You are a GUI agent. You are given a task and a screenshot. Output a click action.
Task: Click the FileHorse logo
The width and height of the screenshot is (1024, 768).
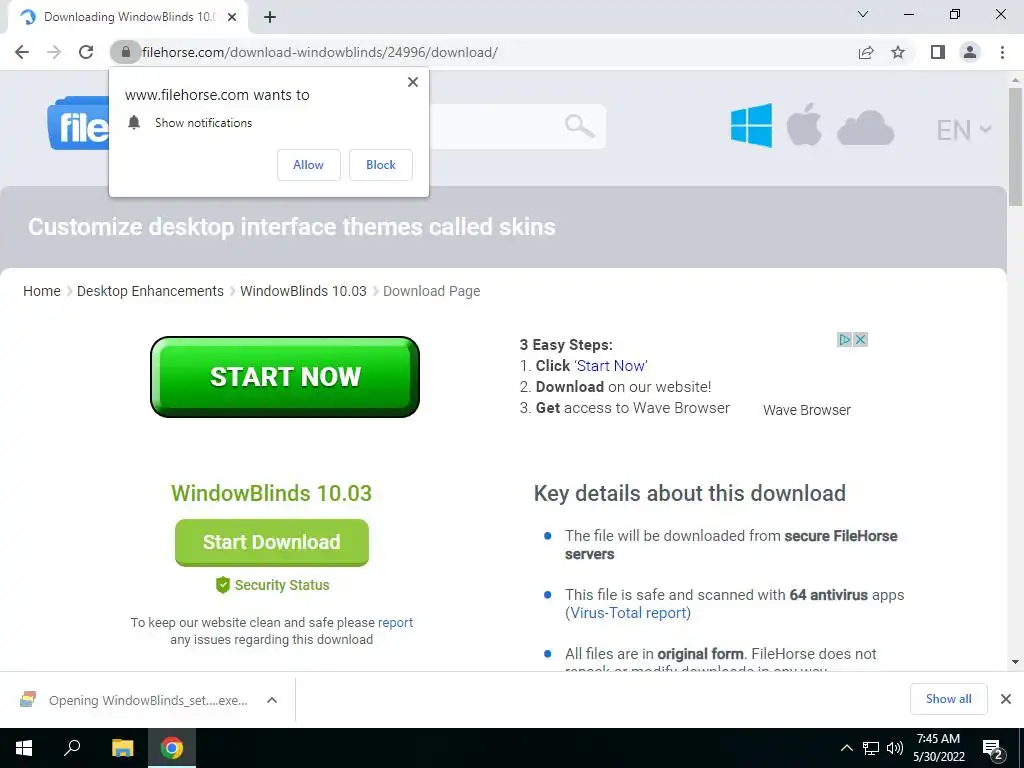[x=78, y=123]
